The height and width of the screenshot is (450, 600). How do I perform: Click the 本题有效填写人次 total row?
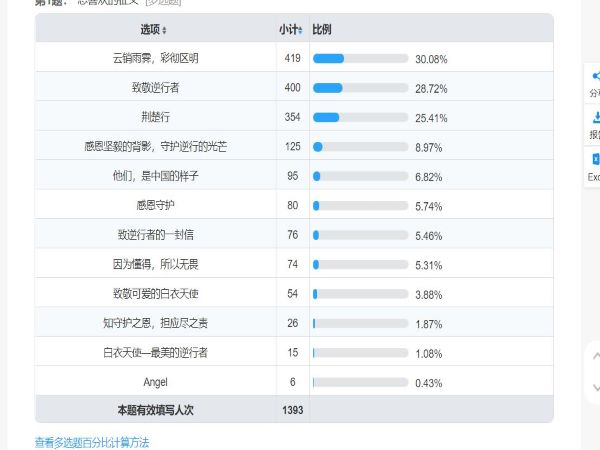294,409
